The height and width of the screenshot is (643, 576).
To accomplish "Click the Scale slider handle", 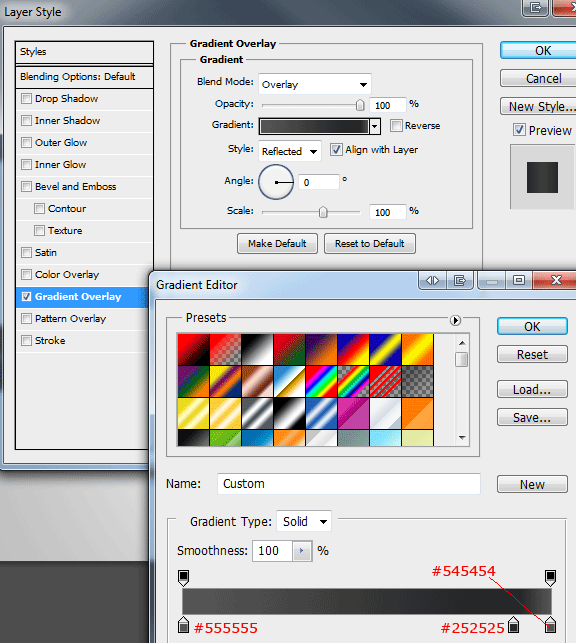I will (323, 212).
